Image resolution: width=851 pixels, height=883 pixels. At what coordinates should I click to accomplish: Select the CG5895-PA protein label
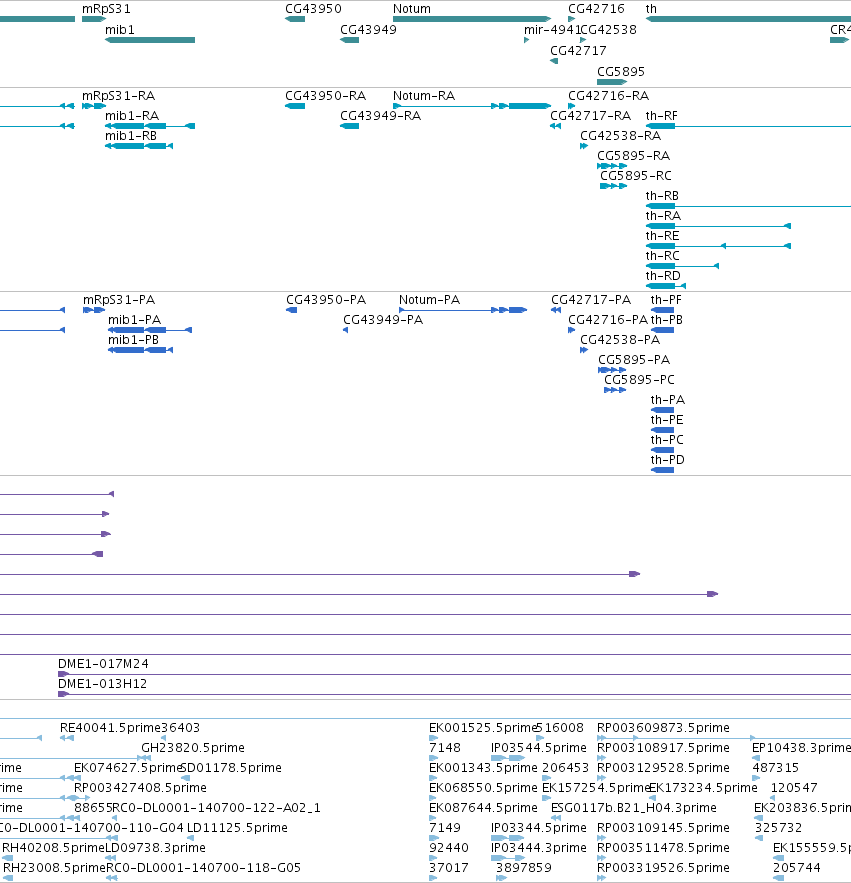pyautogui.click(x=634, y=360)
